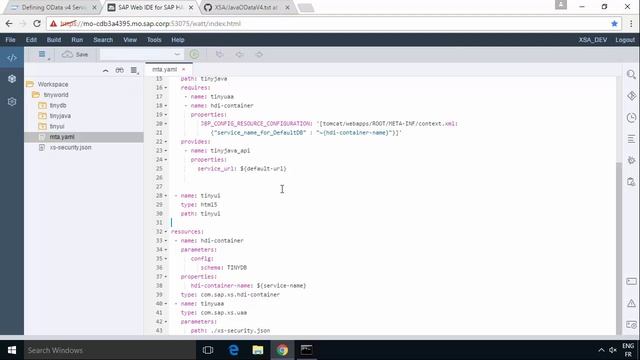Image resolution: width=640 pixels, height=360 pixels.
Task: Collapse code fold at line 40
Action: click(166, 304)
